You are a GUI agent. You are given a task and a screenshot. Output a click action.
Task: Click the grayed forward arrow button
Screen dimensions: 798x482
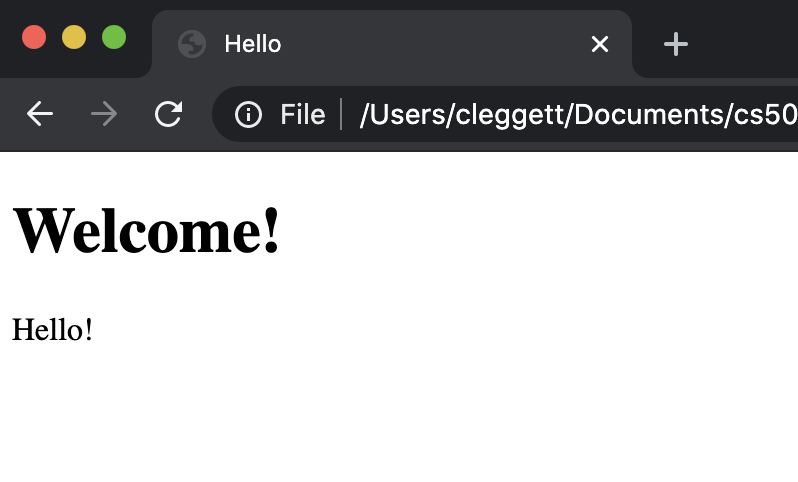pyautogui.click(x=104, y=115)
